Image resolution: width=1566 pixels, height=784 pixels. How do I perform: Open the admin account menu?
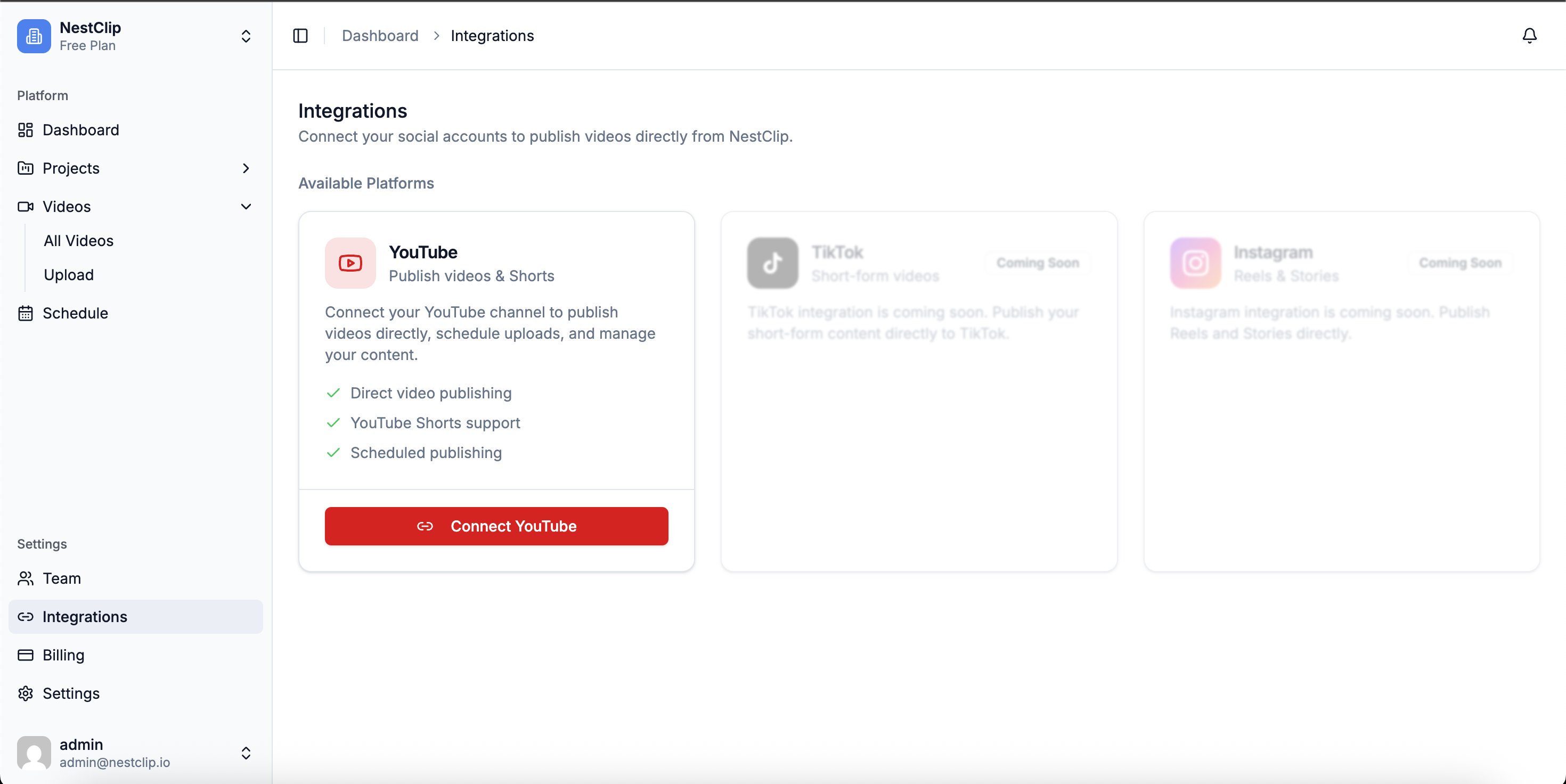246,753
